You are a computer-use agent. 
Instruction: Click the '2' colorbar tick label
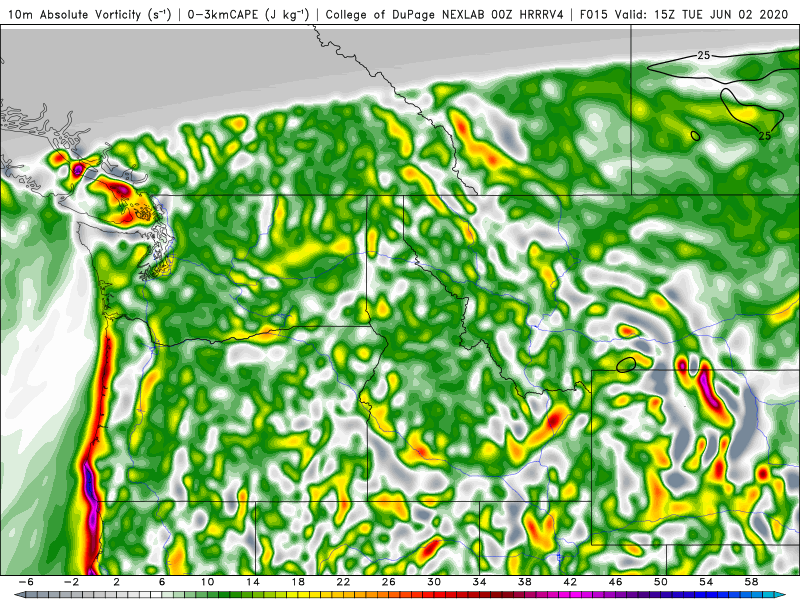117,582
